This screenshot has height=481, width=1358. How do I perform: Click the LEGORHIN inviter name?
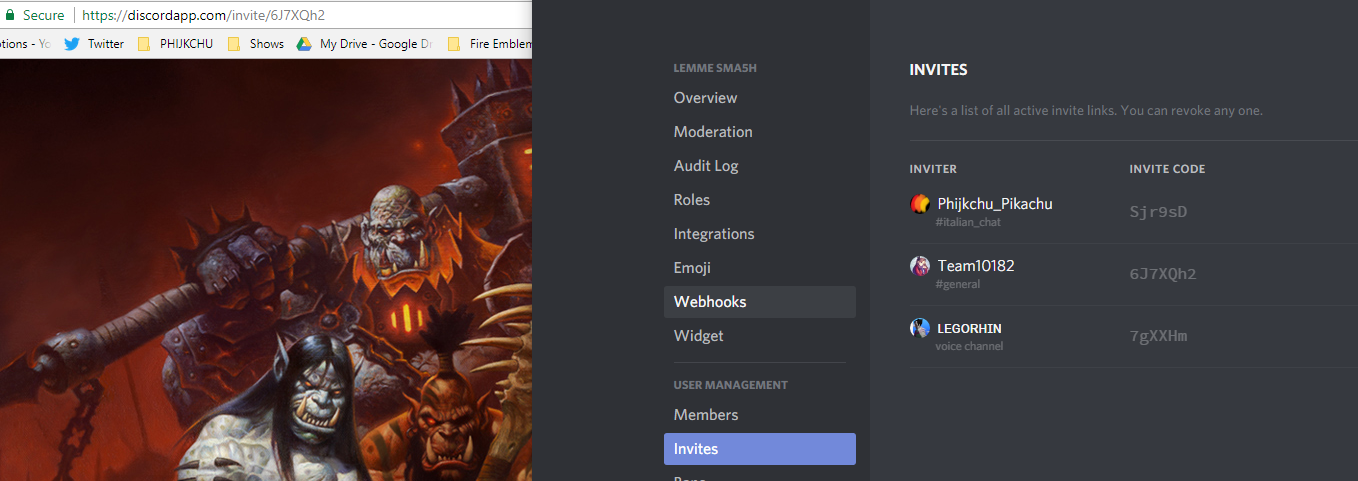coord(969,328)
